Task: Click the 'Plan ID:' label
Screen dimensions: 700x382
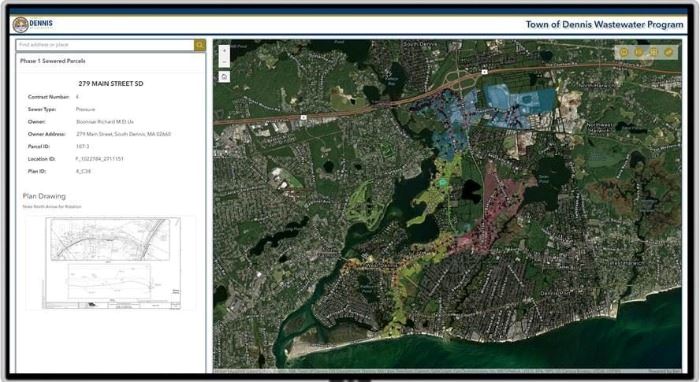Action: click(x=37, y=171)
